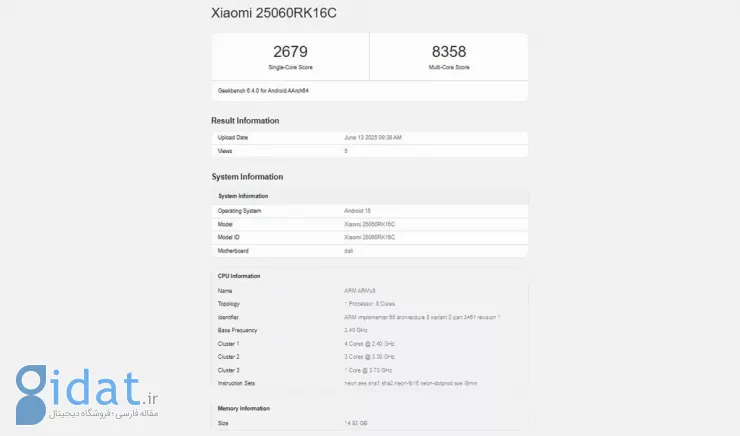The image size is (740, 436).
Task: Select the '1 Processor, 8 Cores' value
Action: [x=370, y=304]
